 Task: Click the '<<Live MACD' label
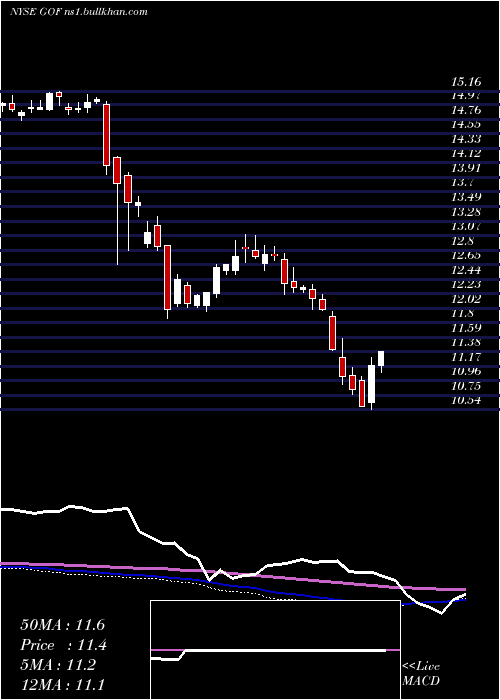[x=421, y=674]
